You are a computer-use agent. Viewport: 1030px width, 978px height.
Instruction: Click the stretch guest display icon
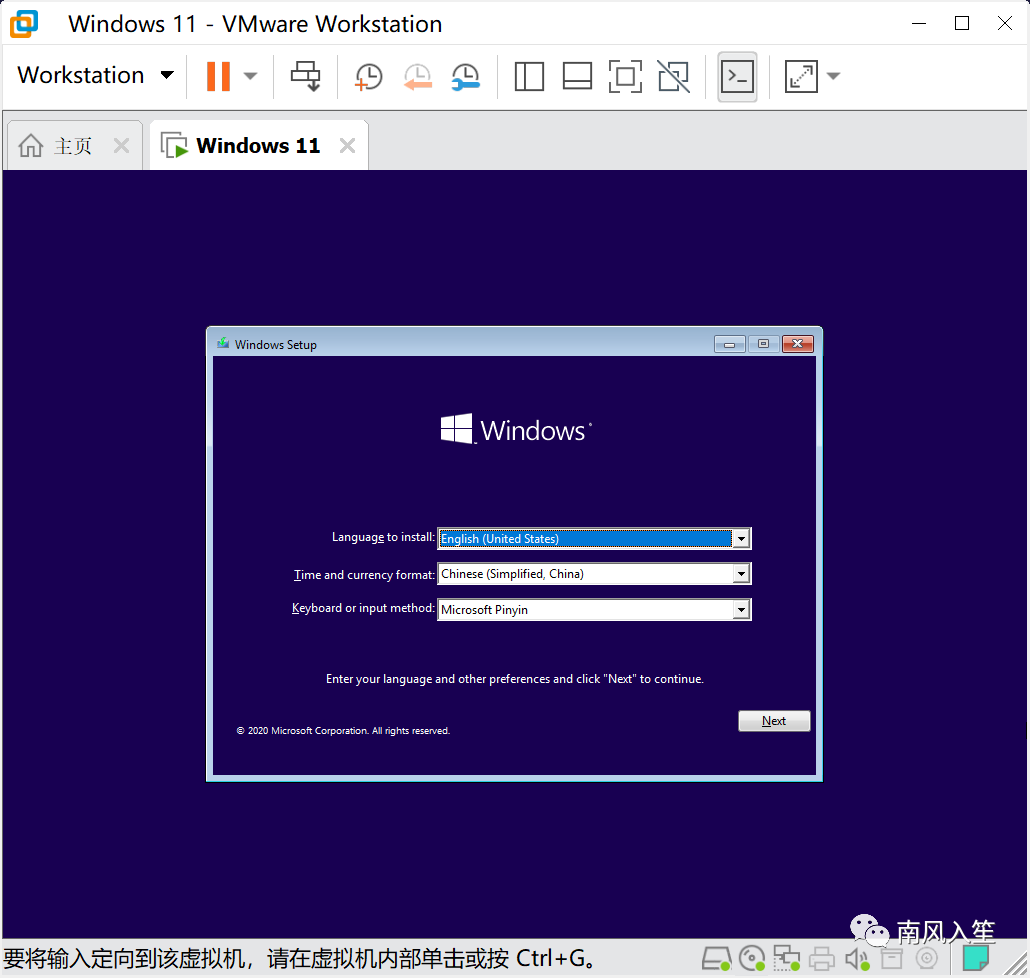(x=801, y=77)
